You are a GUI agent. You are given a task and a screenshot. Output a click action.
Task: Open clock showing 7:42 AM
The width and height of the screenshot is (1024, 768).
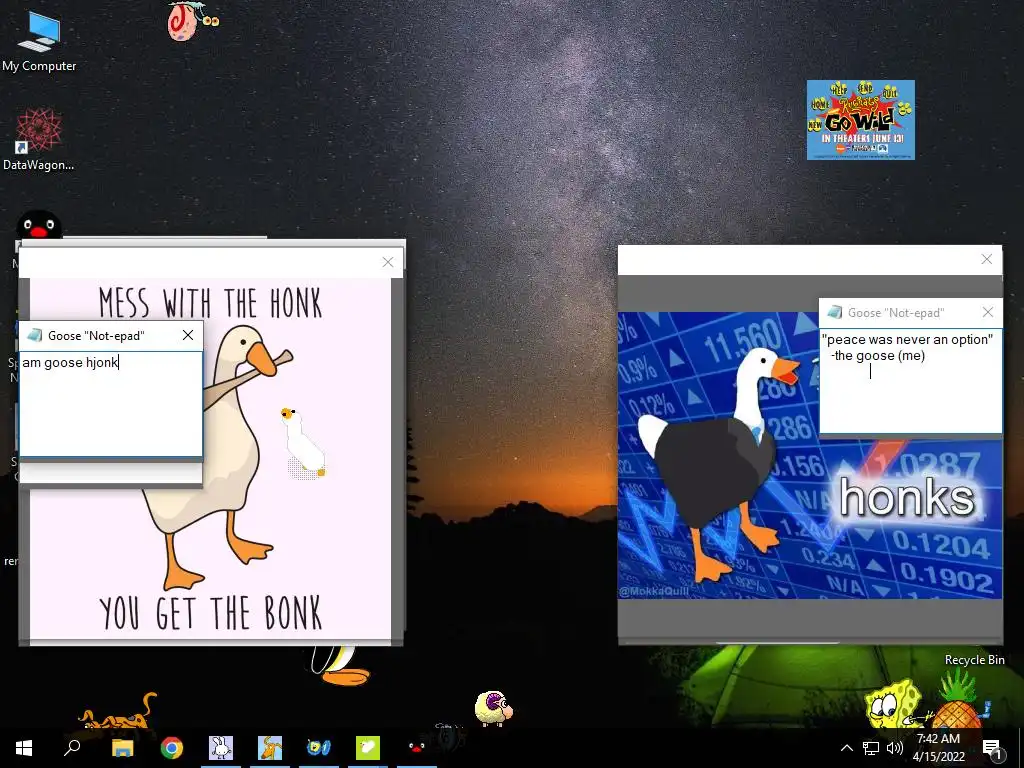[938, 748]
